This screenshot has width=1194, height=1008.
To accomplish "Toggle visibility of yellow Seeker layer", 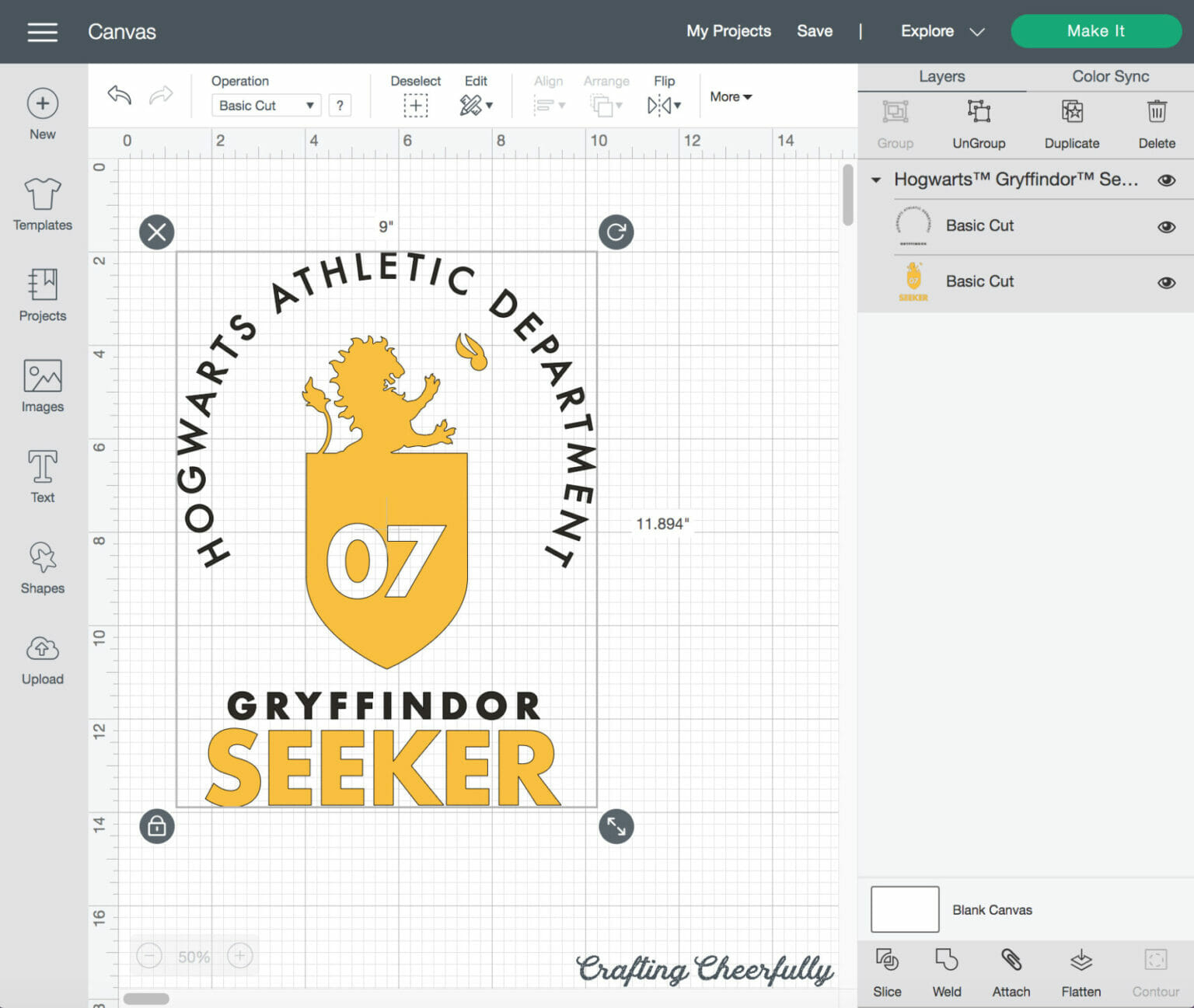I will tap(1166, 282).
